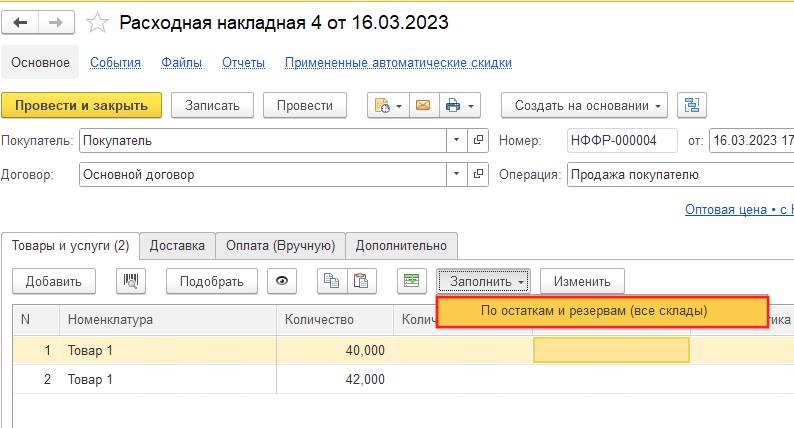Go back using the left arrow button

click(x=20, y=23)
